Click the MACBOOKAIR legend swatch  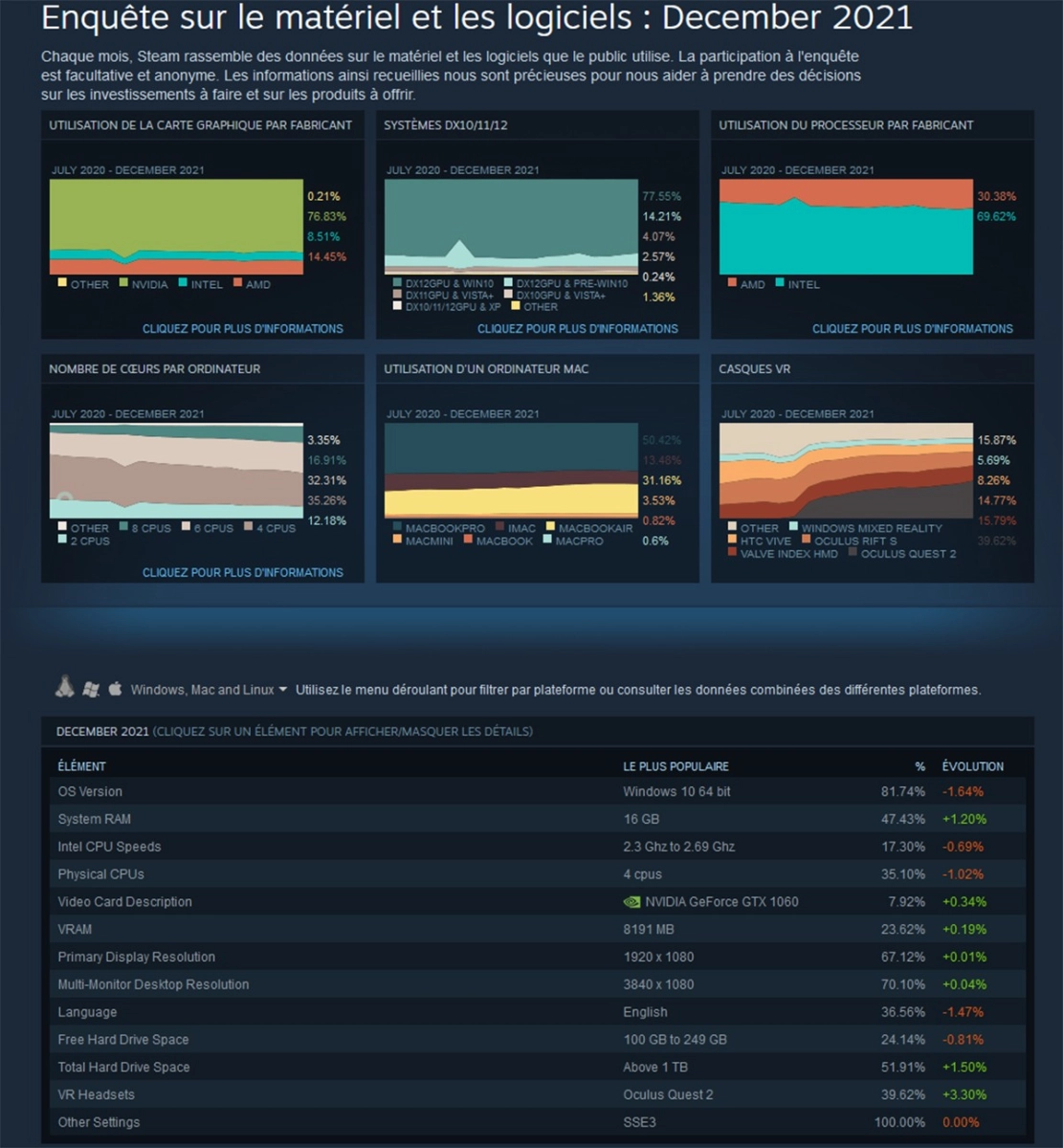pos(550,528)
